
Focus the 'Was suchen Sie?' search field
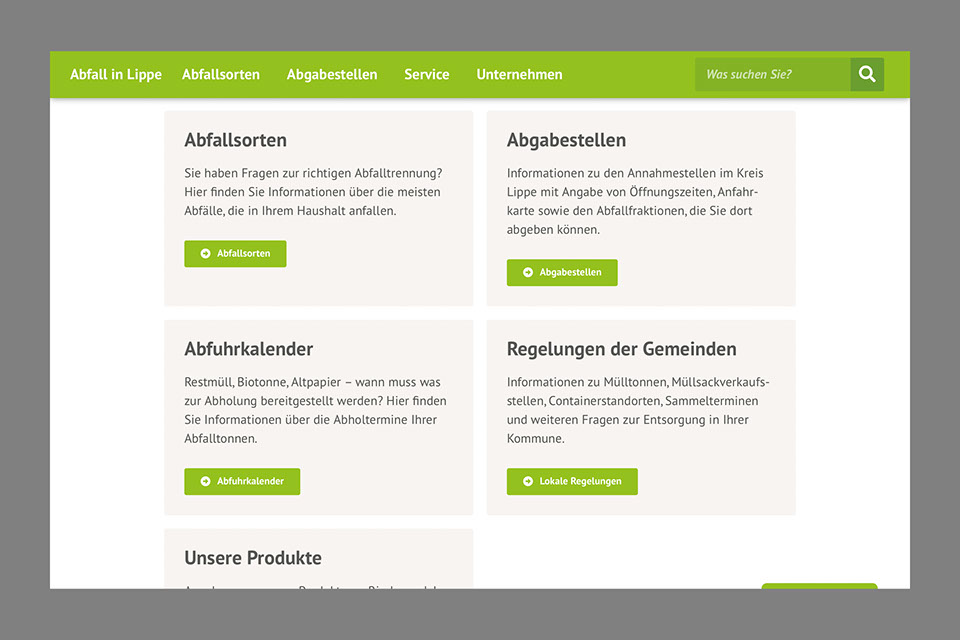click(x=772, y=74)
